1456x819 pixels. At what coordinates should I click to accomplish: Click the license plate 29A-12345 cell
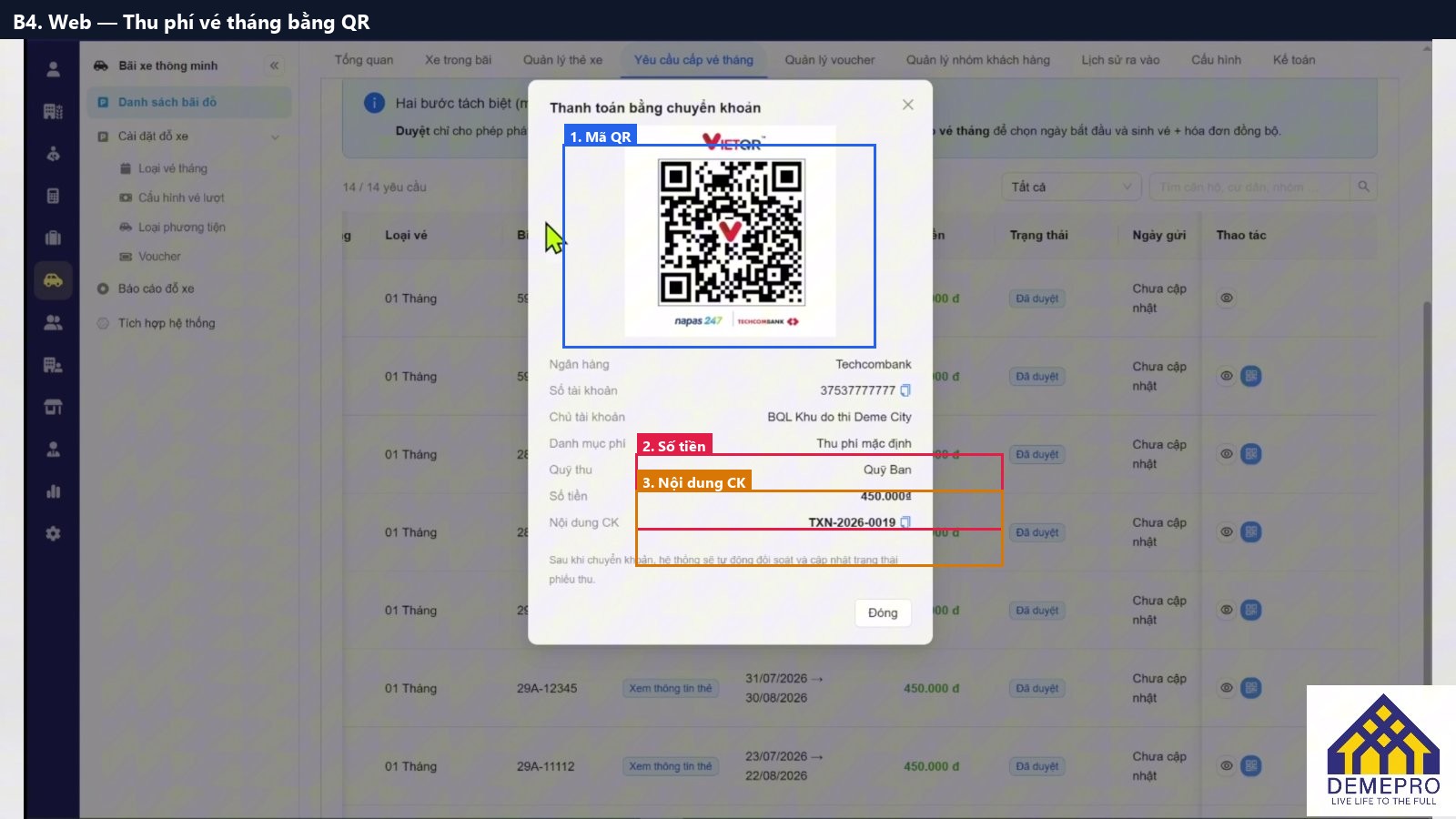[547, 688]
